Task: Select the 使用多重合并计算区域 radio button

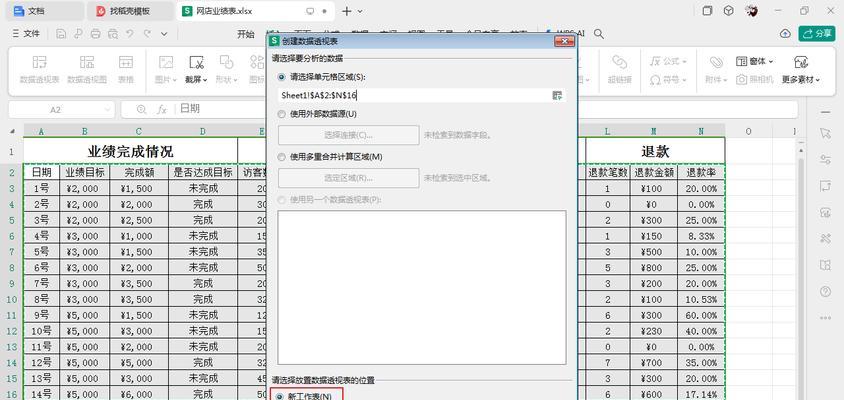Action: coord(282,157)
